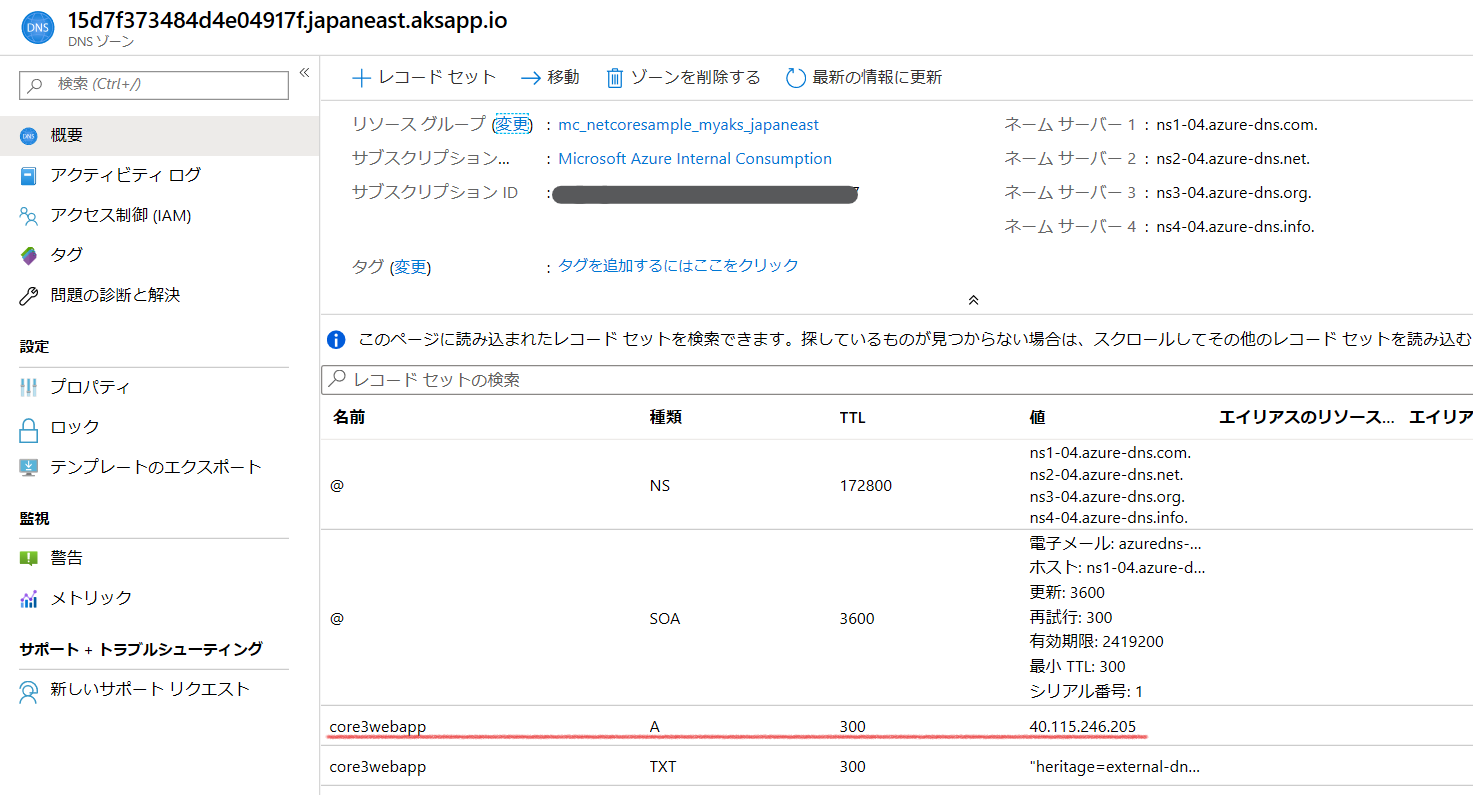The image size is (1473, 795).
Task: Sort by the TTL column header
Action: [853, 418]
